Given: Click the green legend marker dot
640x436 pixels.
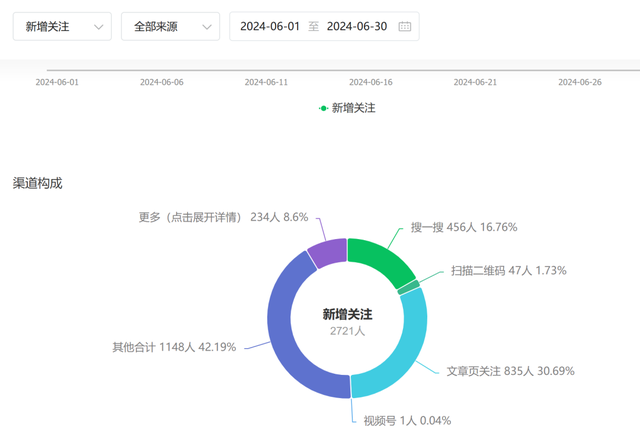Looking at the screenshot, I should tap(323, 108).
